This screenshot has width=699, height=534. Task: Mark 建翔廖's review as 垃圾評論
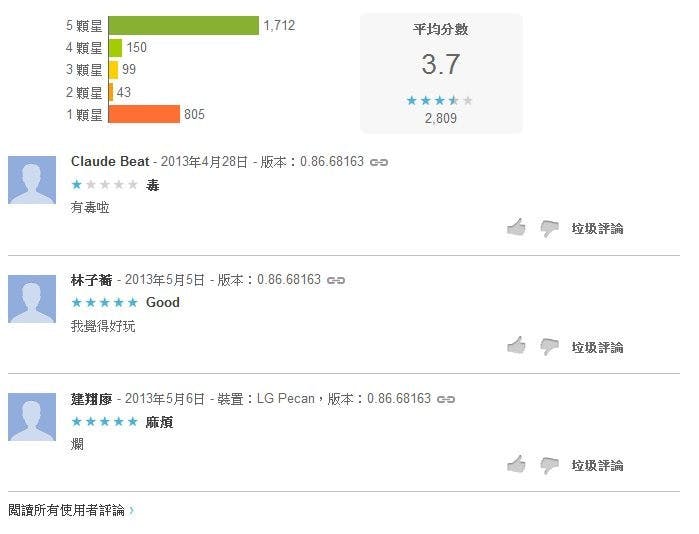[597, 465]
